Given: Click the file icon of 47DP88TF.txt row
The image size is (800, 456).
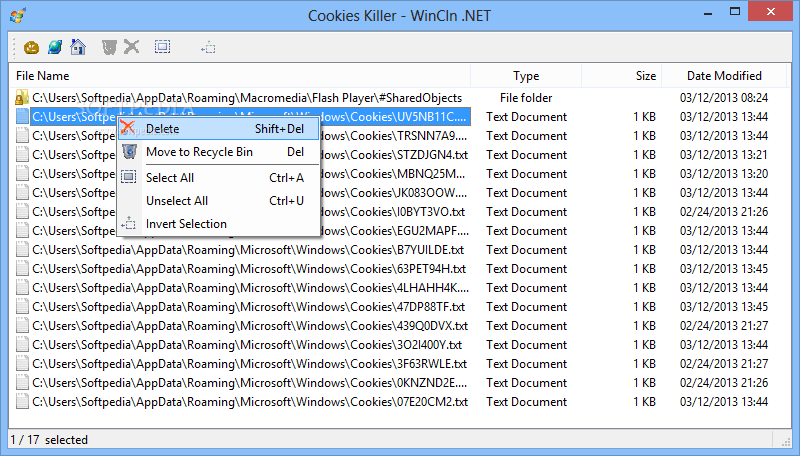Looking at the screenshot, I should click(x=22, y=307).
